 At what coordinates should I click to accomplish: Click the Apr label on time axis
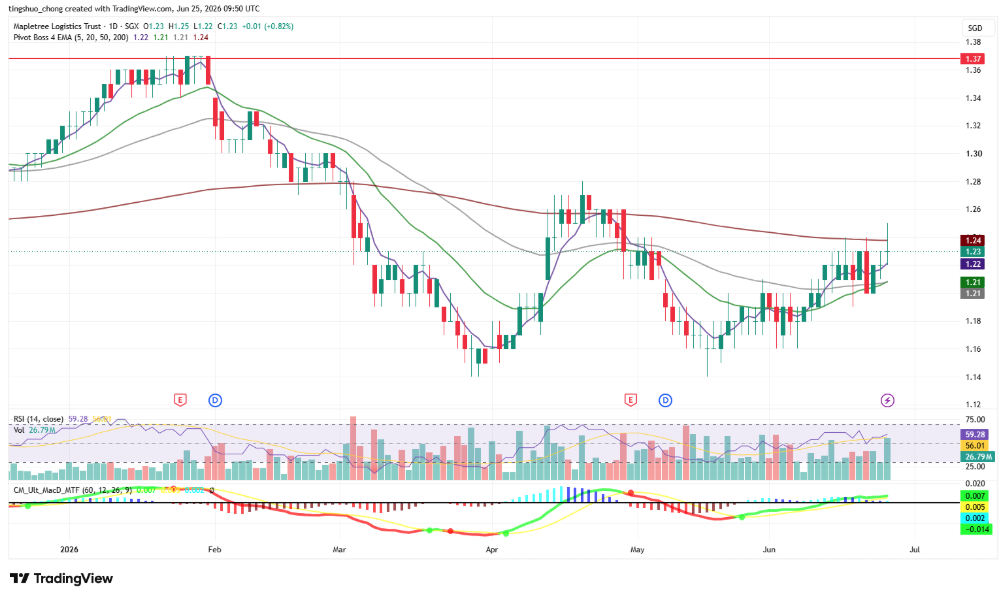pyautogui.click(x=491, y=549)
